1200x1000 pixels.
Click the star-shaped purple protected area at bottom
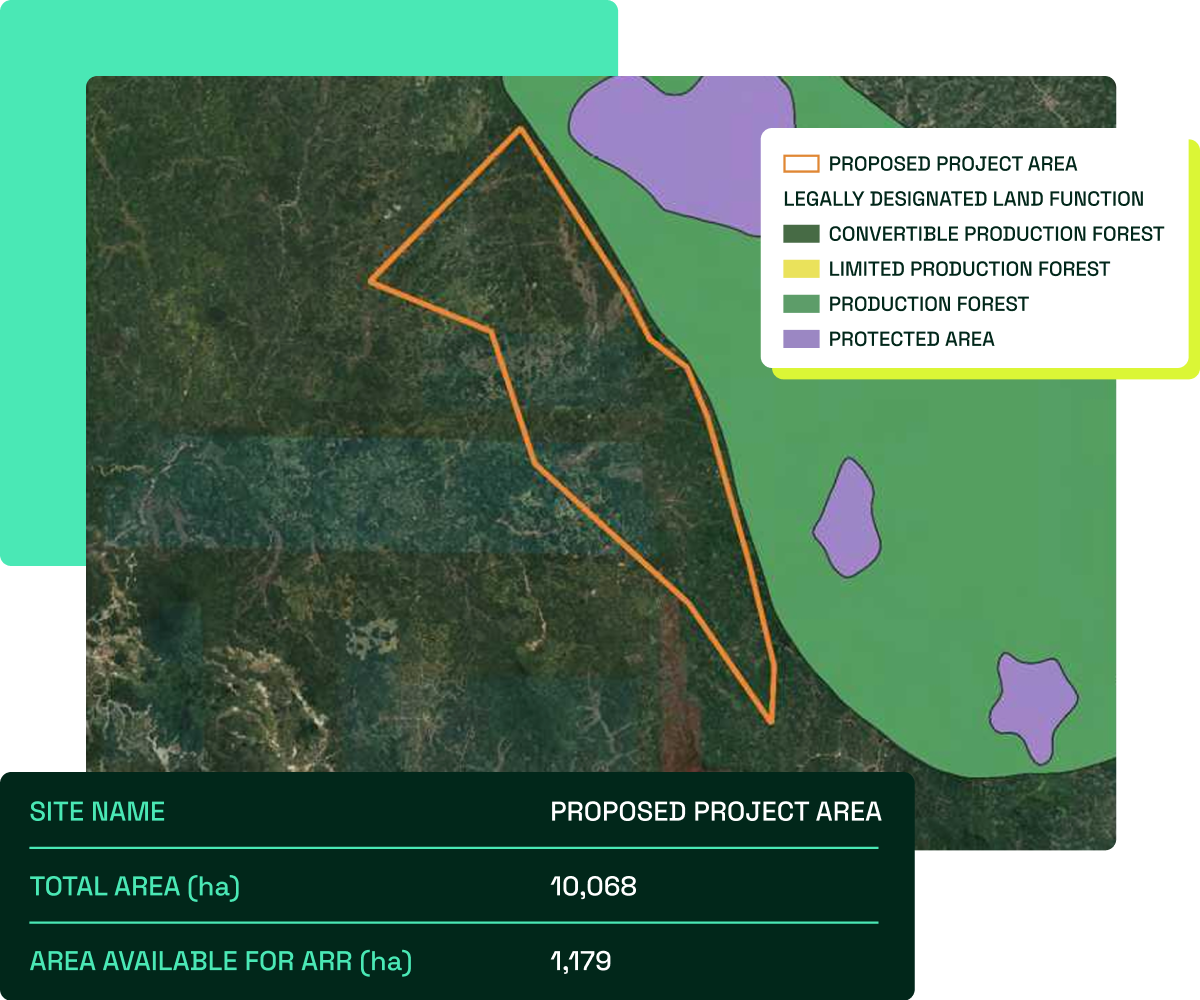click(x=1034, y=705)
